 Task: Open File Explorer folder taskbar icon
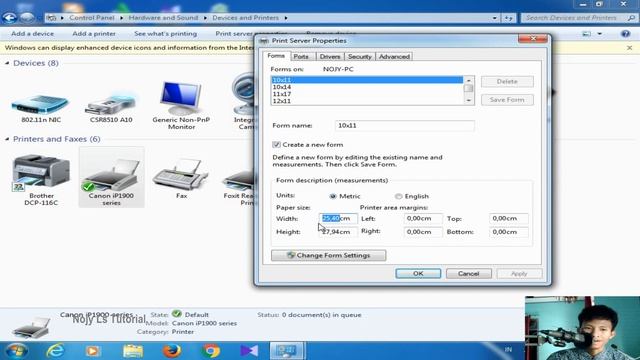coord(133,351)
